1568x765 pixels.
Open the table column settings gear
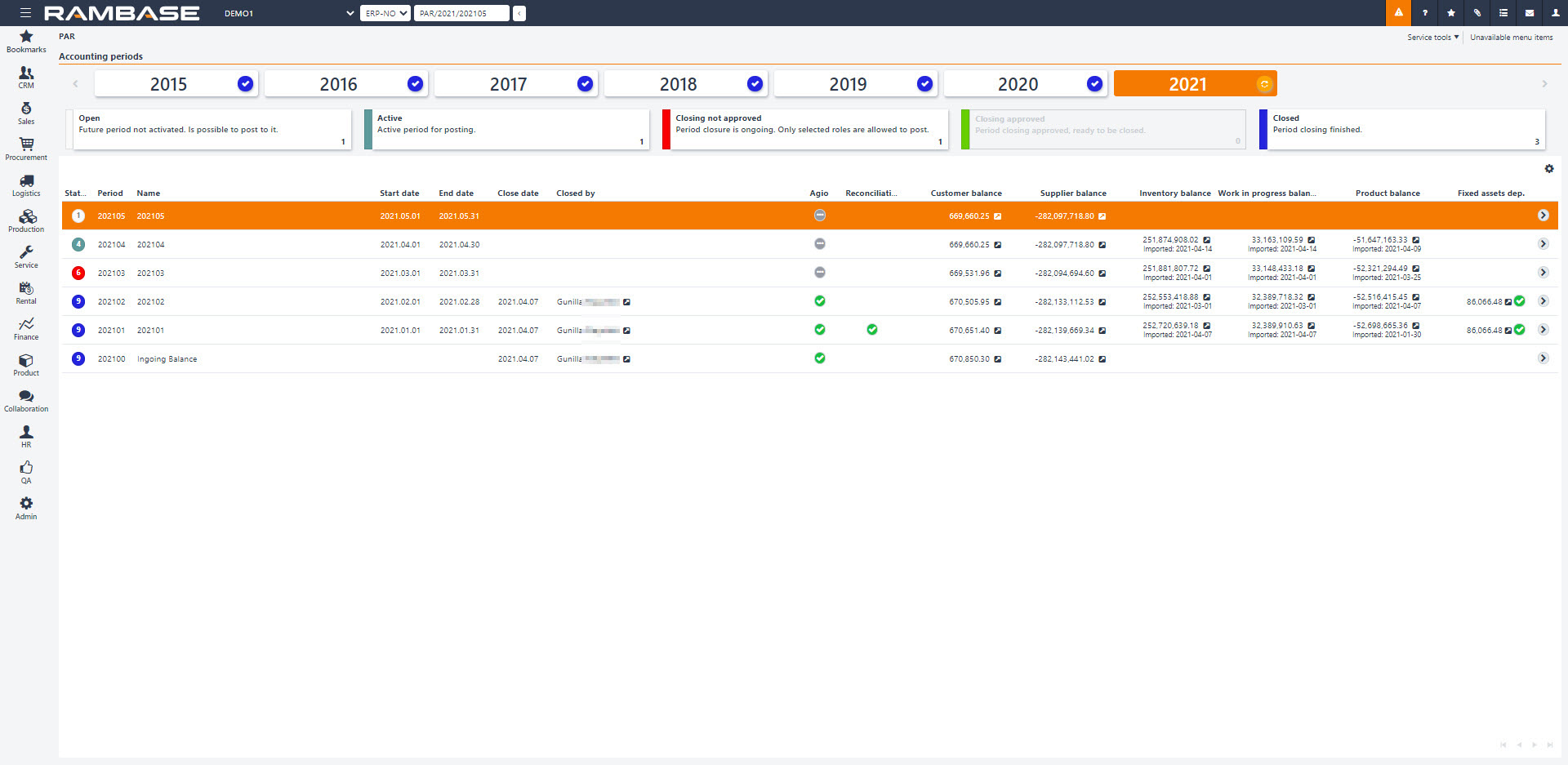coord(1548,169)
